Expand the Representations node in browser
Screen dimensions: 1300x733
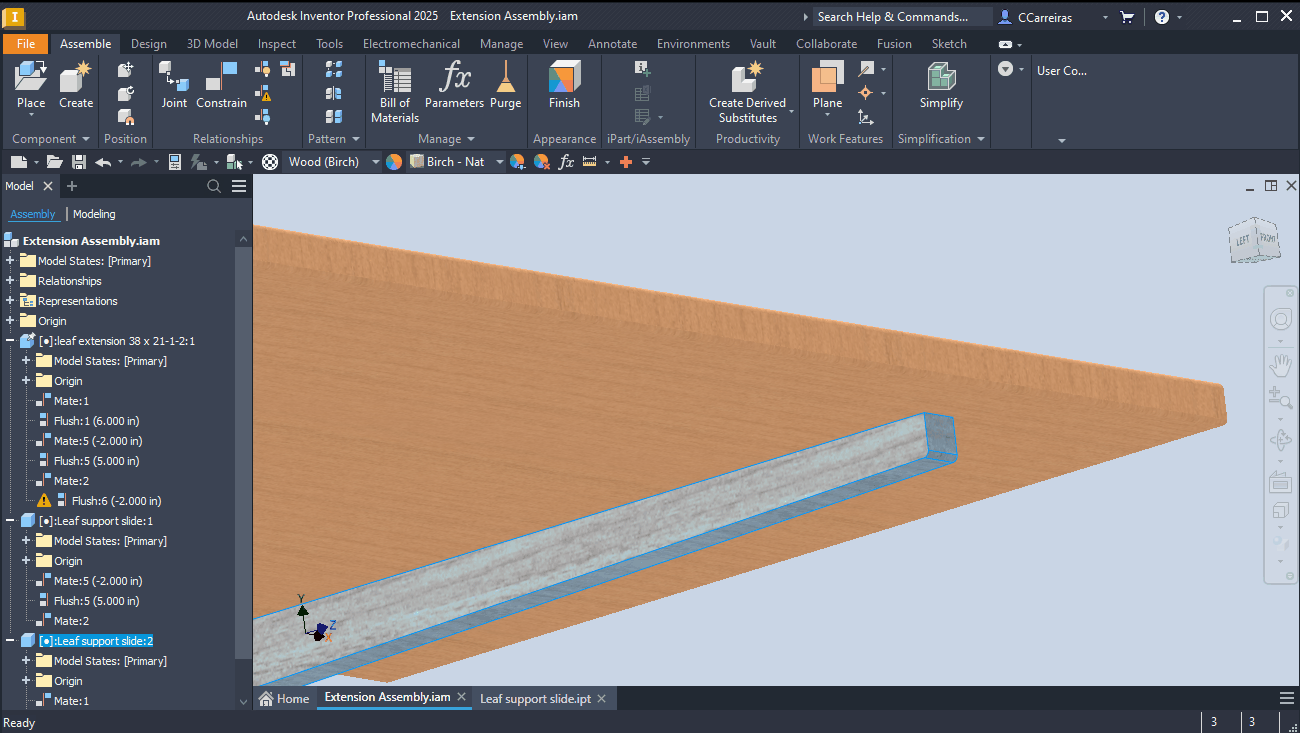click(10, 301)
